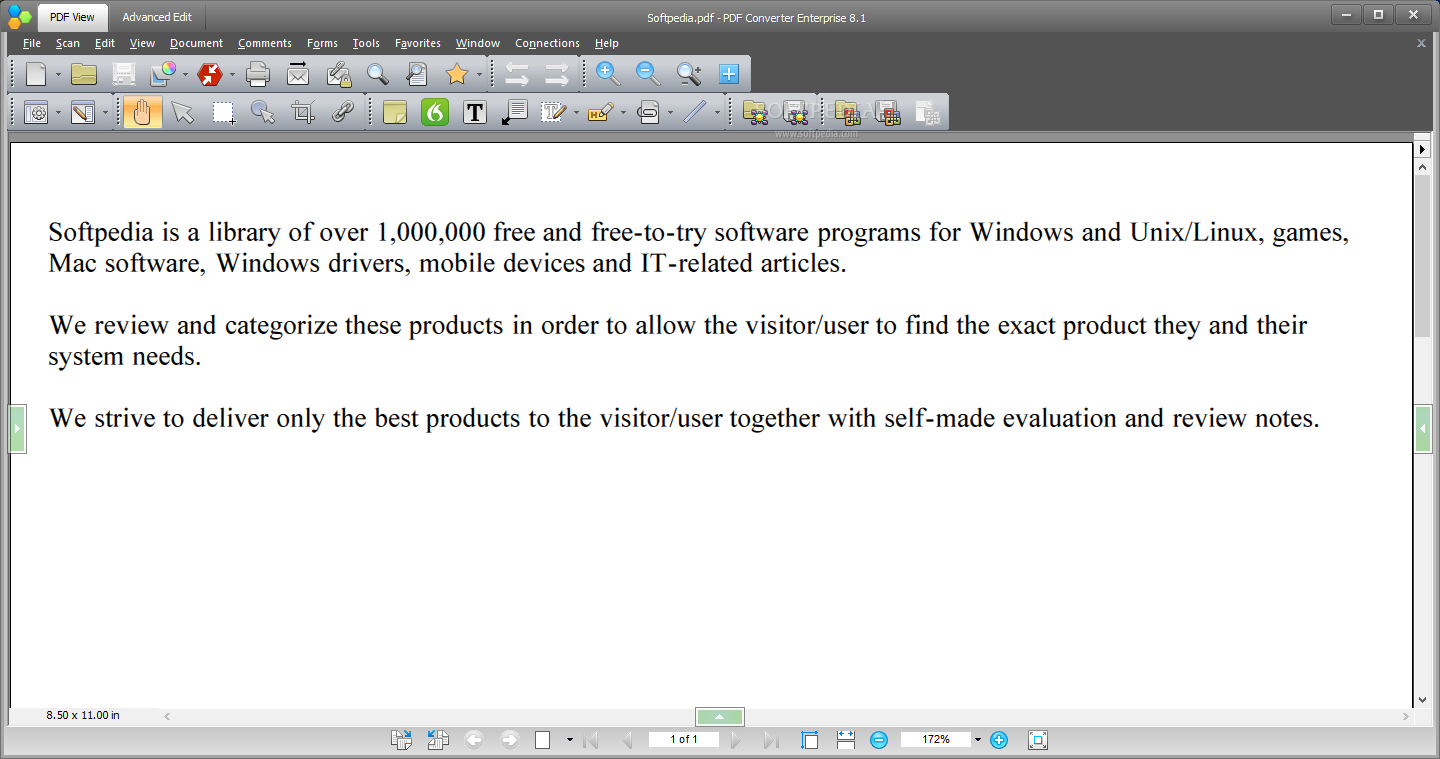Expand the Highlight tool dropdown arrow
The image size is (1440, 759).
(x=623, y=113)
